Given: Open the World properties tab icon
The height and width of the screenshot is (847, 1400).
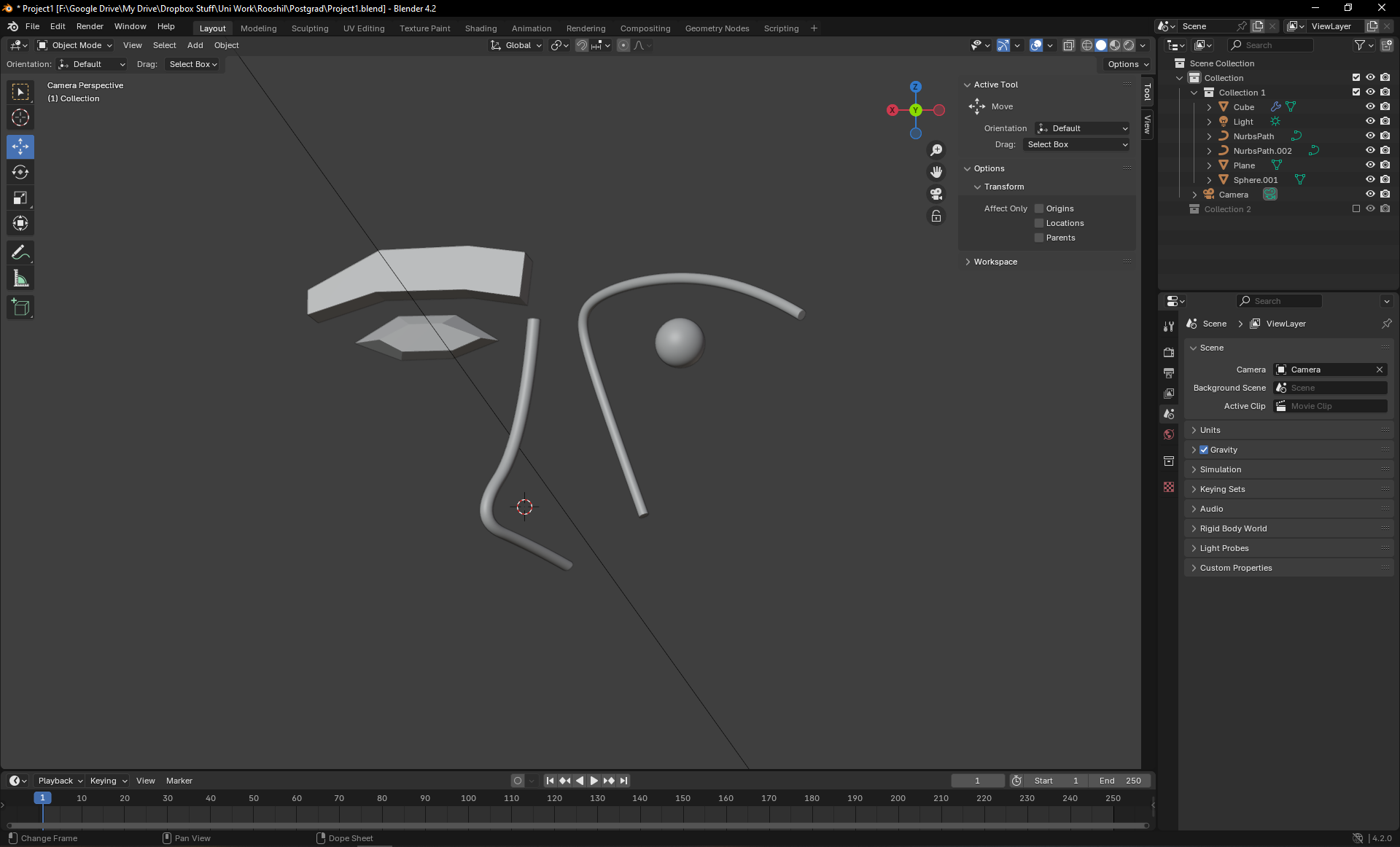Looking at the screenshot, I should pyautogui.click(x=1169, y=434).
